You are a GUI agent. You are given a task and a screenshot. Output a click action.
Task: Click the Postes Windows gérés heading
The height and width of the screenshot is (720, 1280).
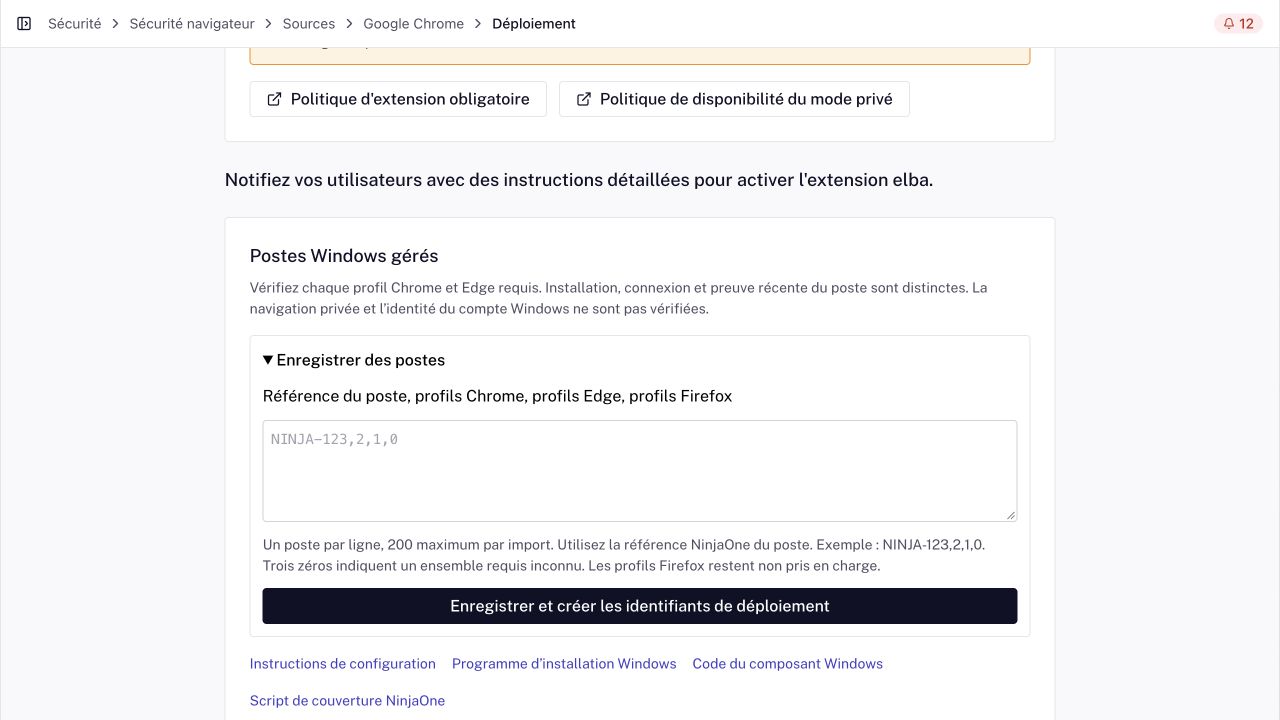(344, 255)
